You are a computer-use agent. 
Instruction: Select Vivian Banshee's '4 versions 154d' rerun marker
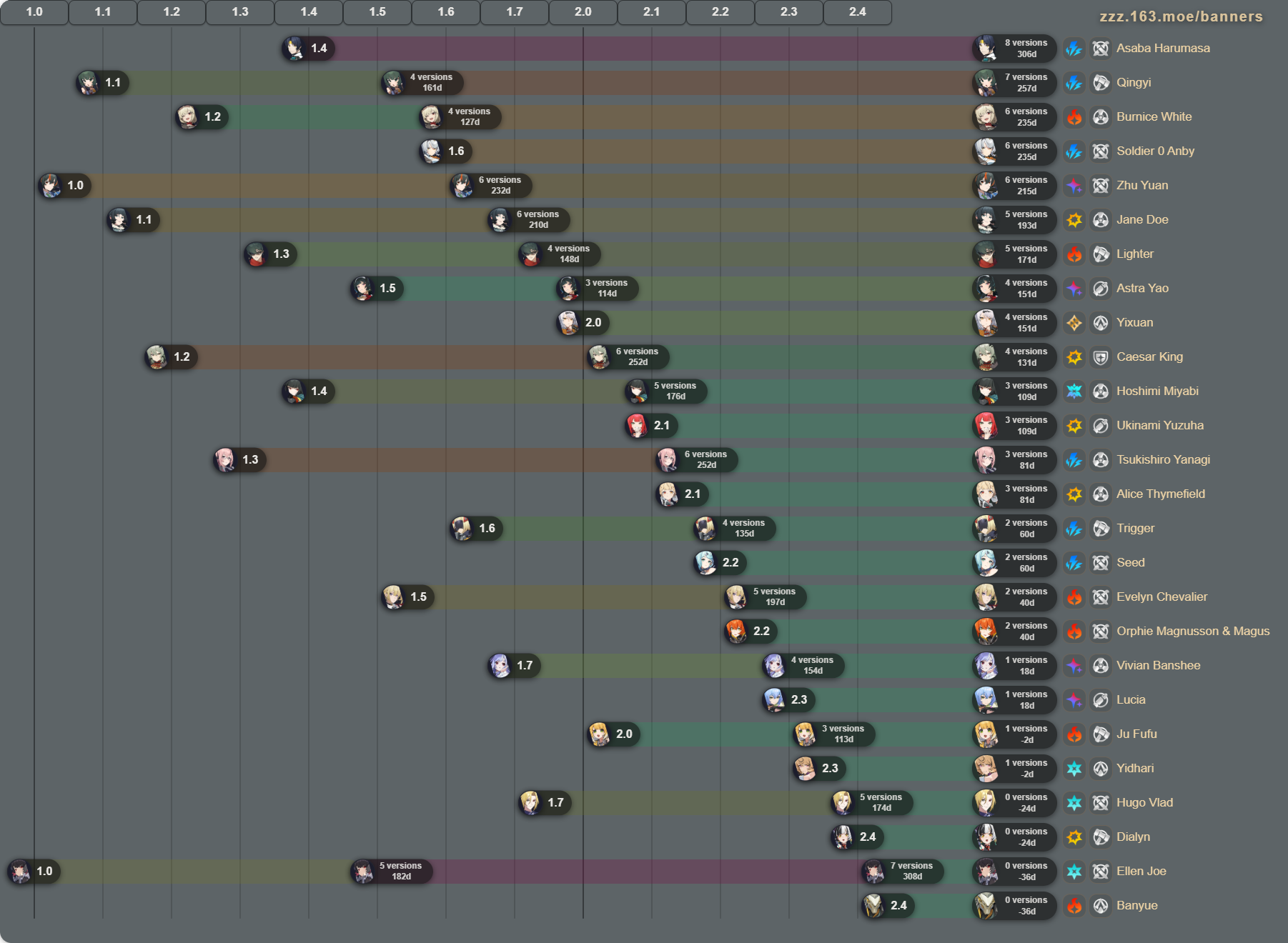(x=803, y=666)
